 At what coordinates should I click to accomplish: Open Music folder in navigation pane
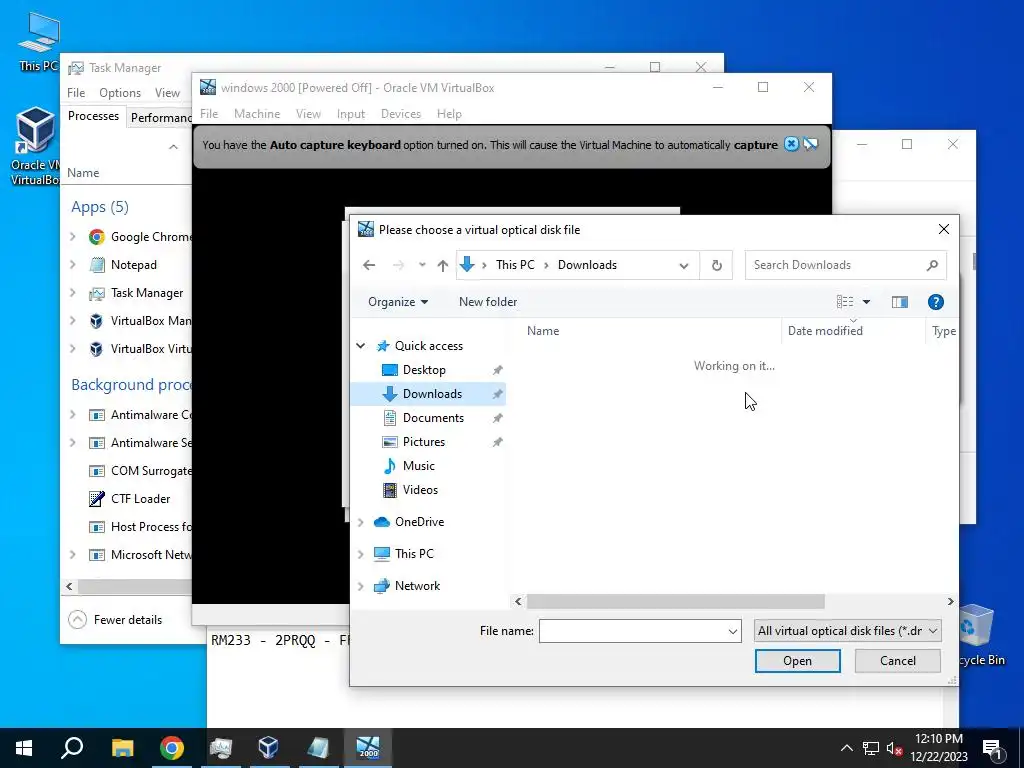419,466
